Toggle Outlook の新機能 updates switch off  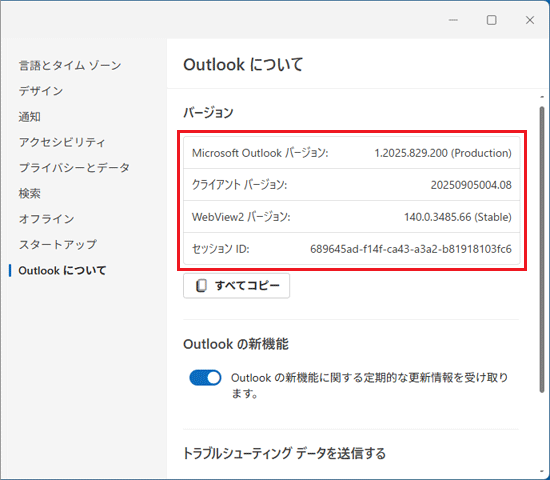pyautogui.click(x=205, y=378)
